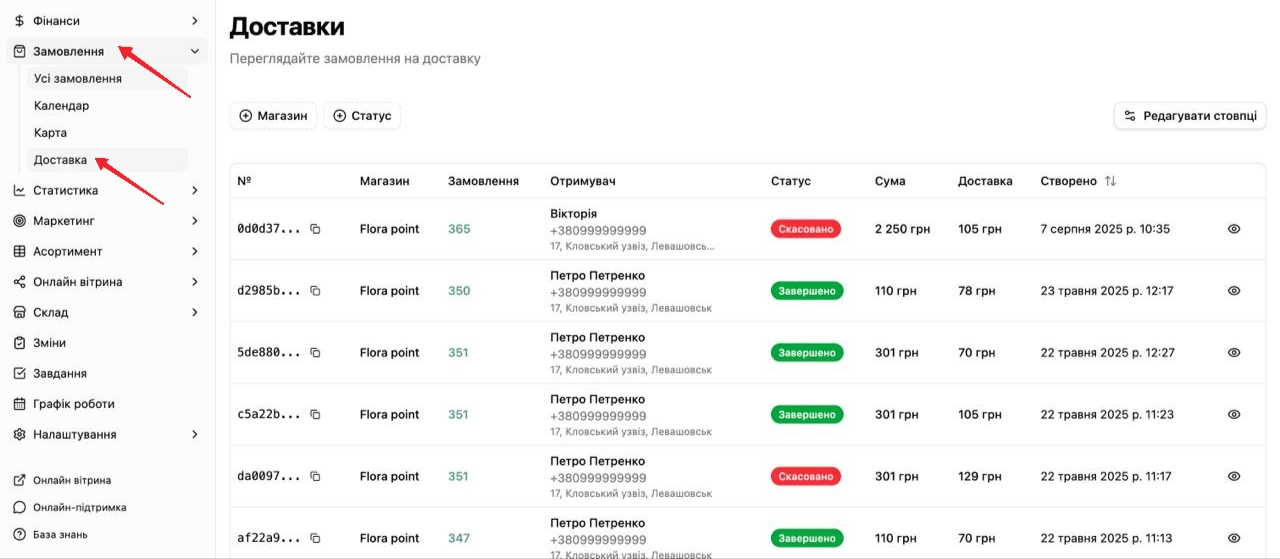Copy the delivery ID 0d0d37
Viewport: 1280px width, 559px height.
coord(315,229)
